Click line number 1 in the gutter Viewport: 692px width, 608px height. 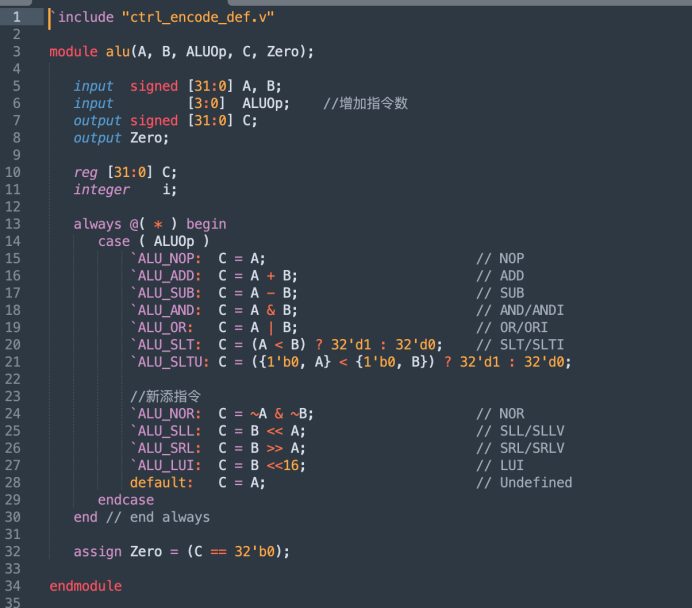[x=15, y=17]
